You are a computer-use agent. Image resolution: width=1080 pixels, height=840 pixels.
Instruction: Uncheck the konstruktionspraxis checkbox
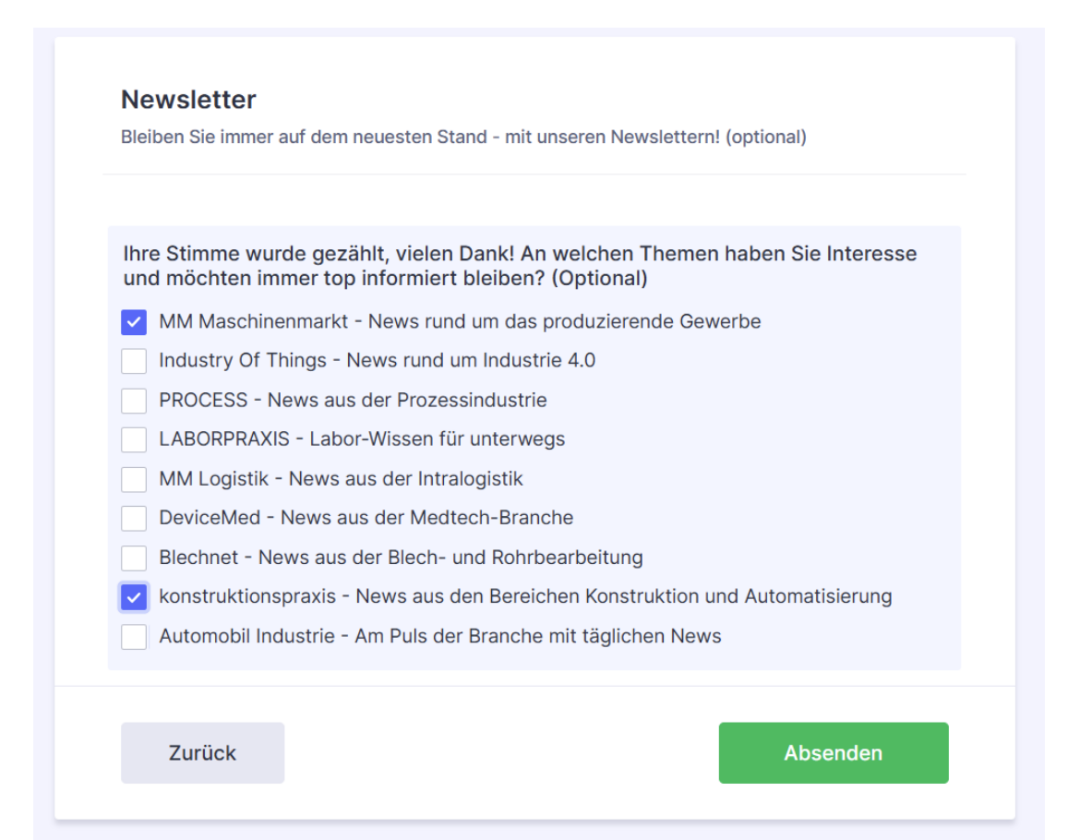[134, 597]
